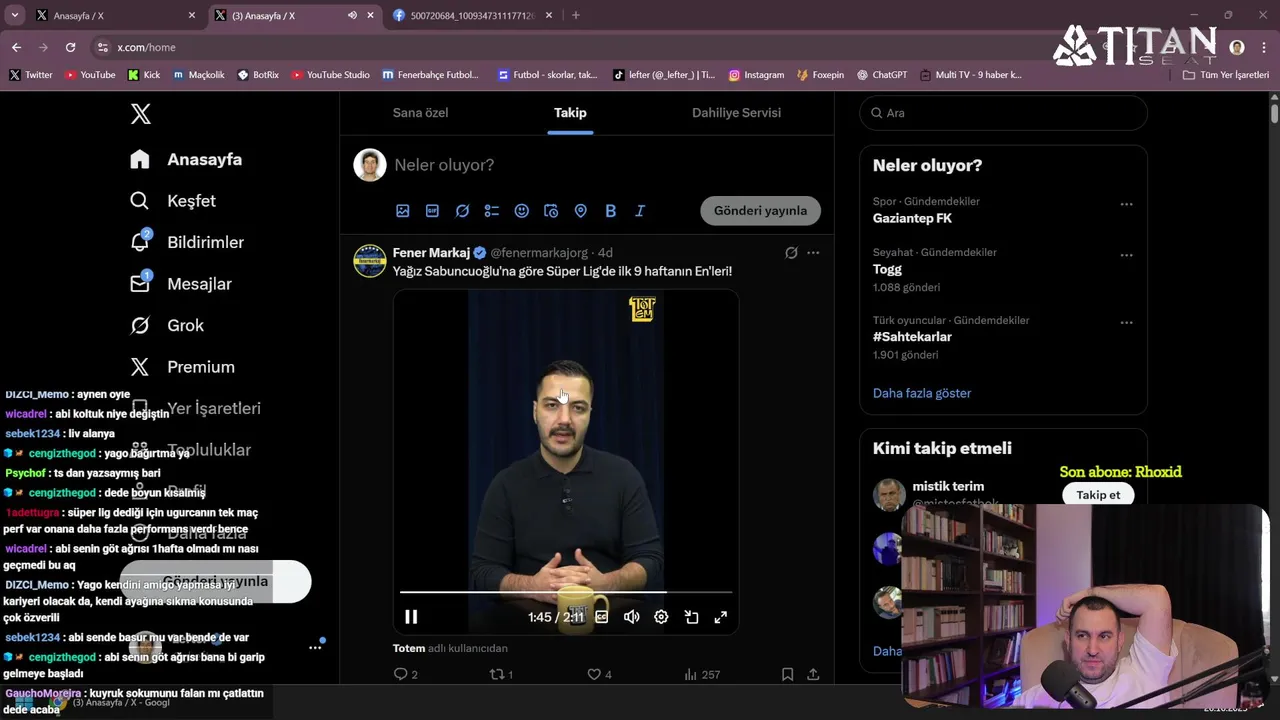Open Keşfet explore page
1280x720 pixels.
[x=173, y=201]
